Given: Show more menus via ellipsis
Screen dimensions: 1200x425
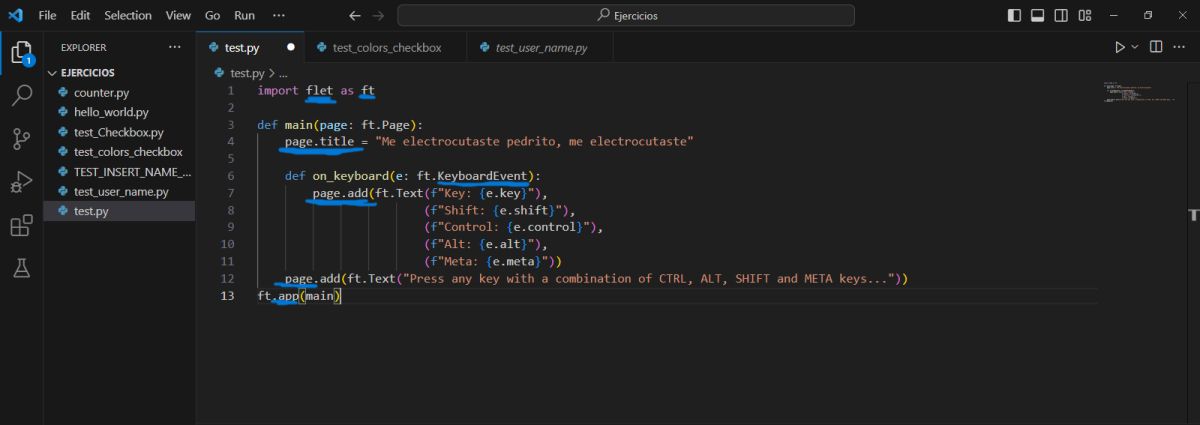Looking at the screenshot, I should (x=279, y=16).
